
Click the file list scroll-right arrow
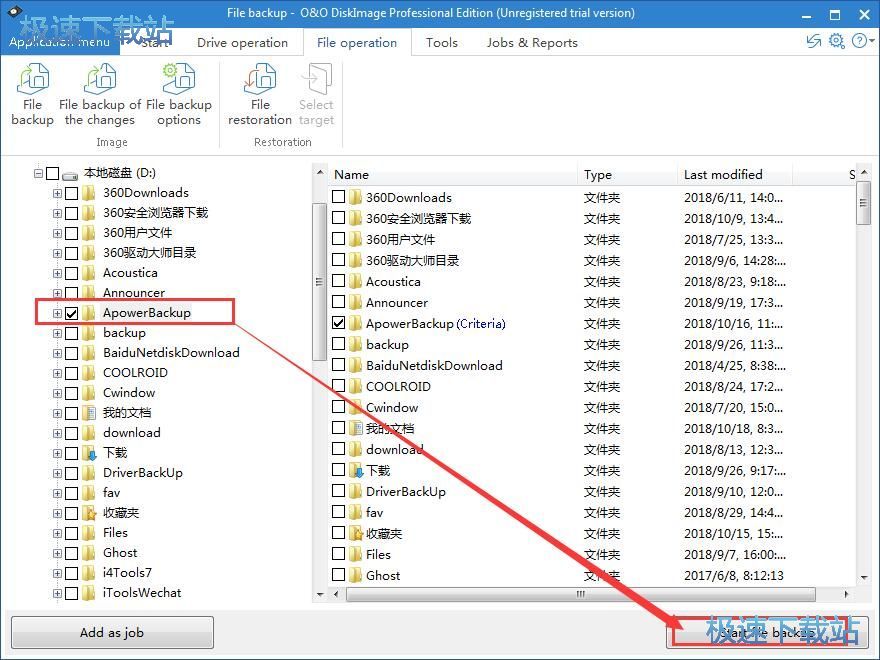click(846, 594)
